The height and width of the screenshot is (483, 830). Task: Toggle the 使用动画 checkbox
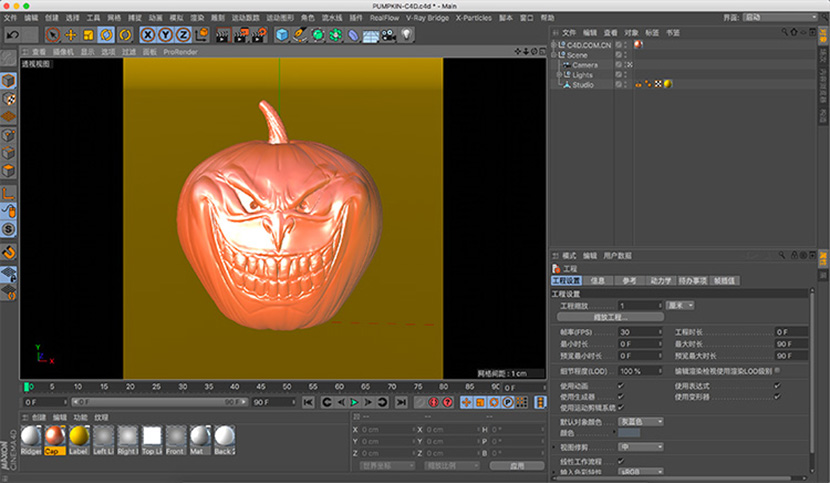coord(620,386)
